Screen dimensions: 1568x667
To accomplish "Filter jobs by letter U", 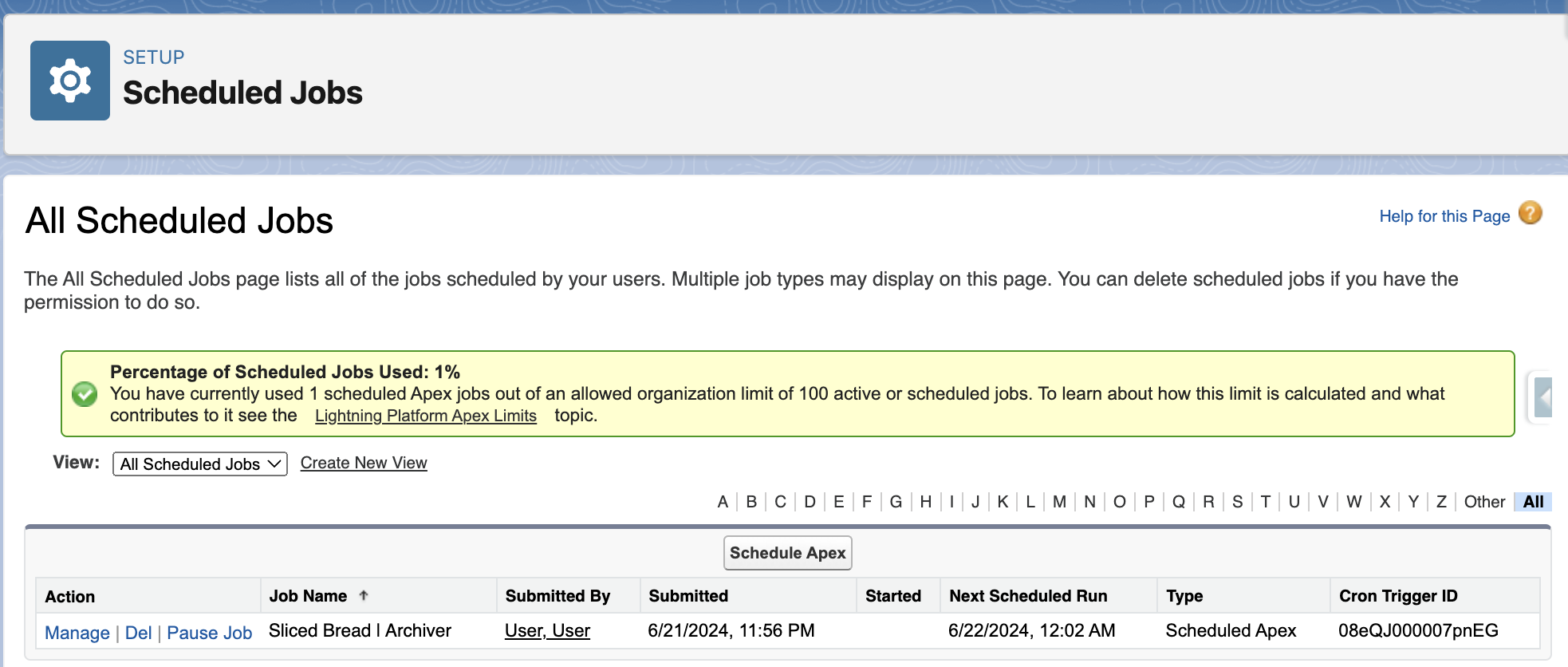I will point(1294,502).
